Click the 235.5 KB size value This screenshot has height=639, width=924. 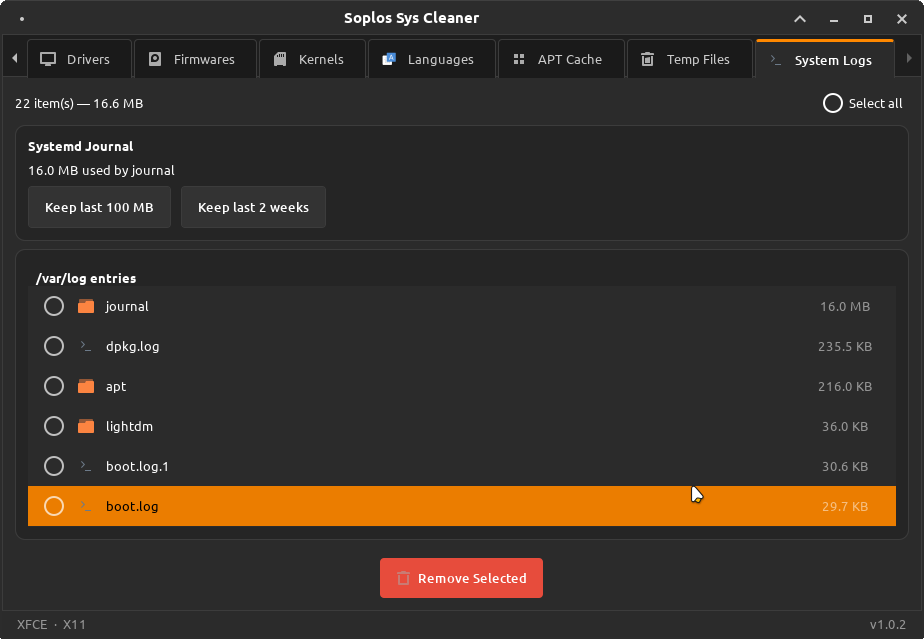click(845, 347)
